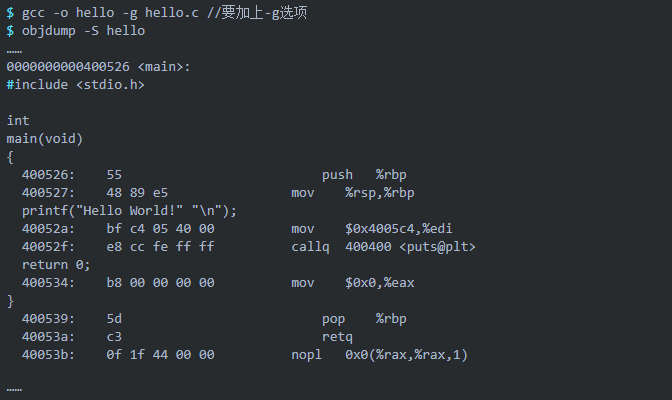Click the return 0; source line
672x400 pixels.
(x=56, y=264)
